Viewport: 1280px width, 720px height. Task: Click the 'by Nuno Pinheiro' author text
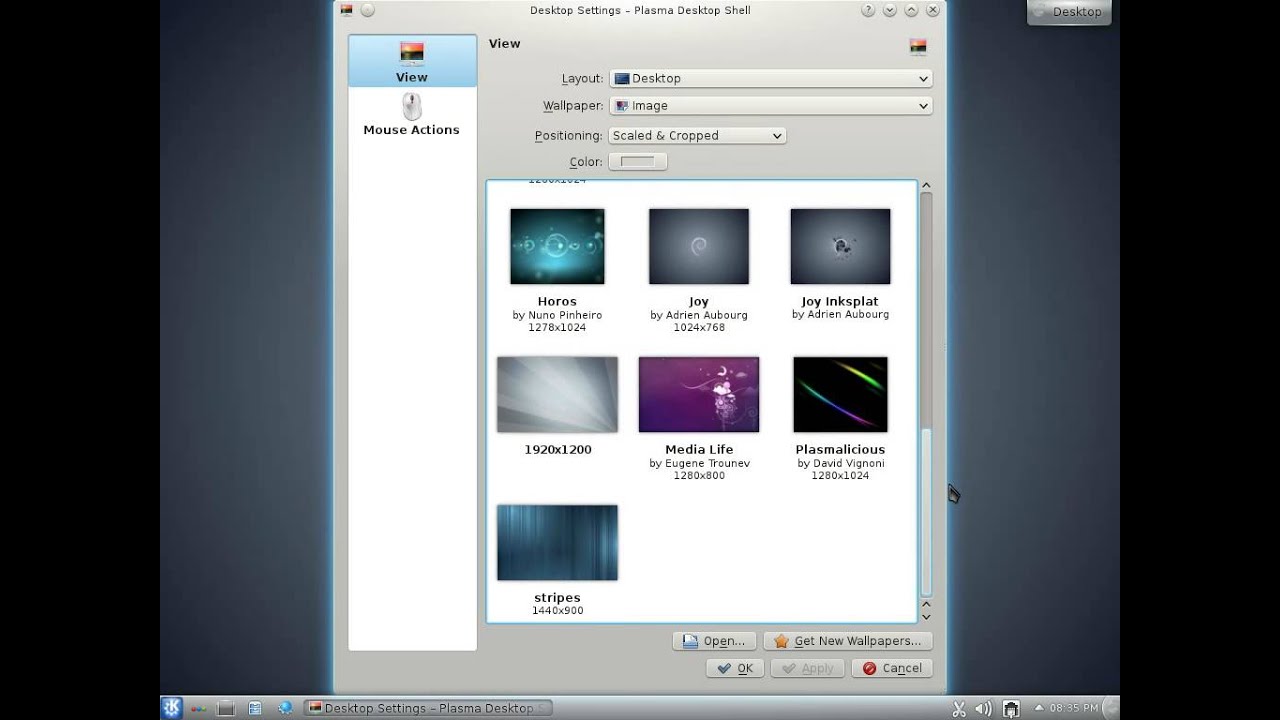click(557, 315)
